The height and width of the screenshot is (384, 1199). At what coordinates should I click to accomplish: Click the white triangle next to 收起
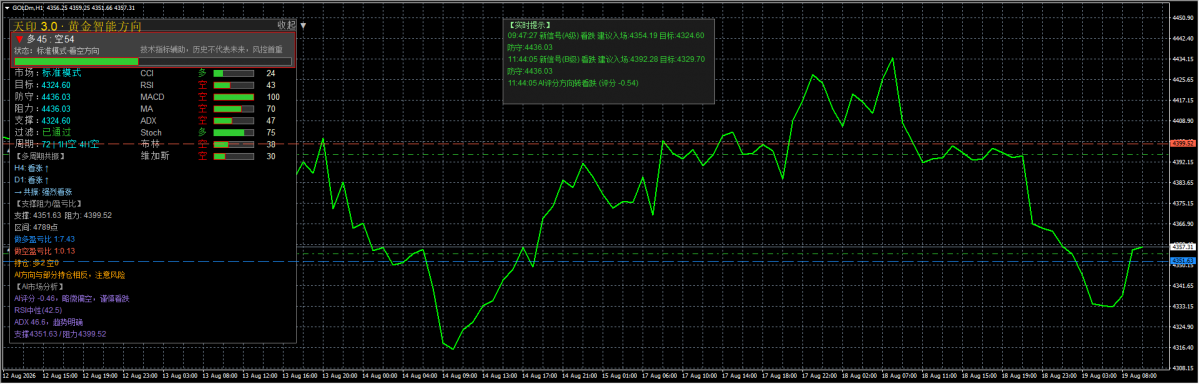point(303,25)
